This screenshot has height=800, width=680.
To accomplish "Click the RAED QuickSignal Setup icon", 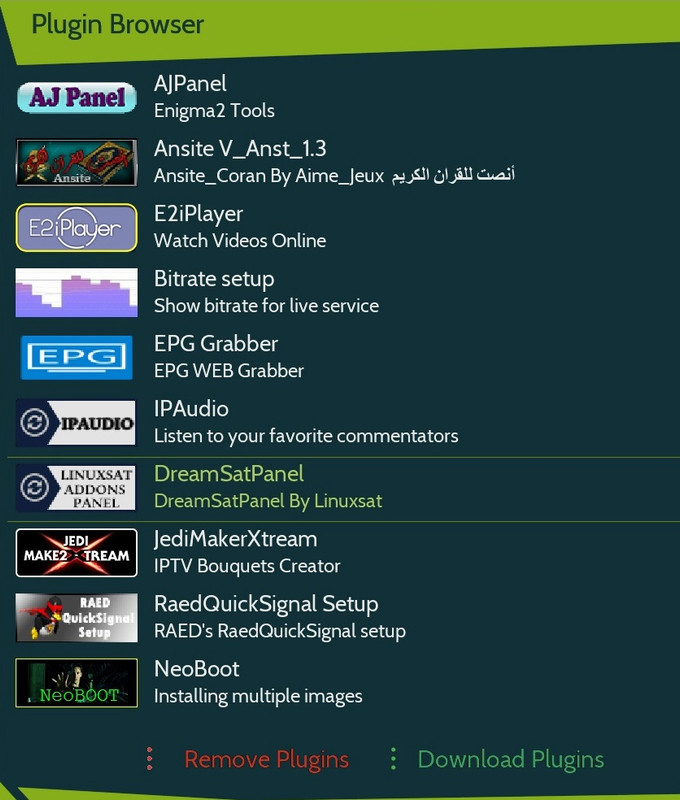I will [77, 617].
